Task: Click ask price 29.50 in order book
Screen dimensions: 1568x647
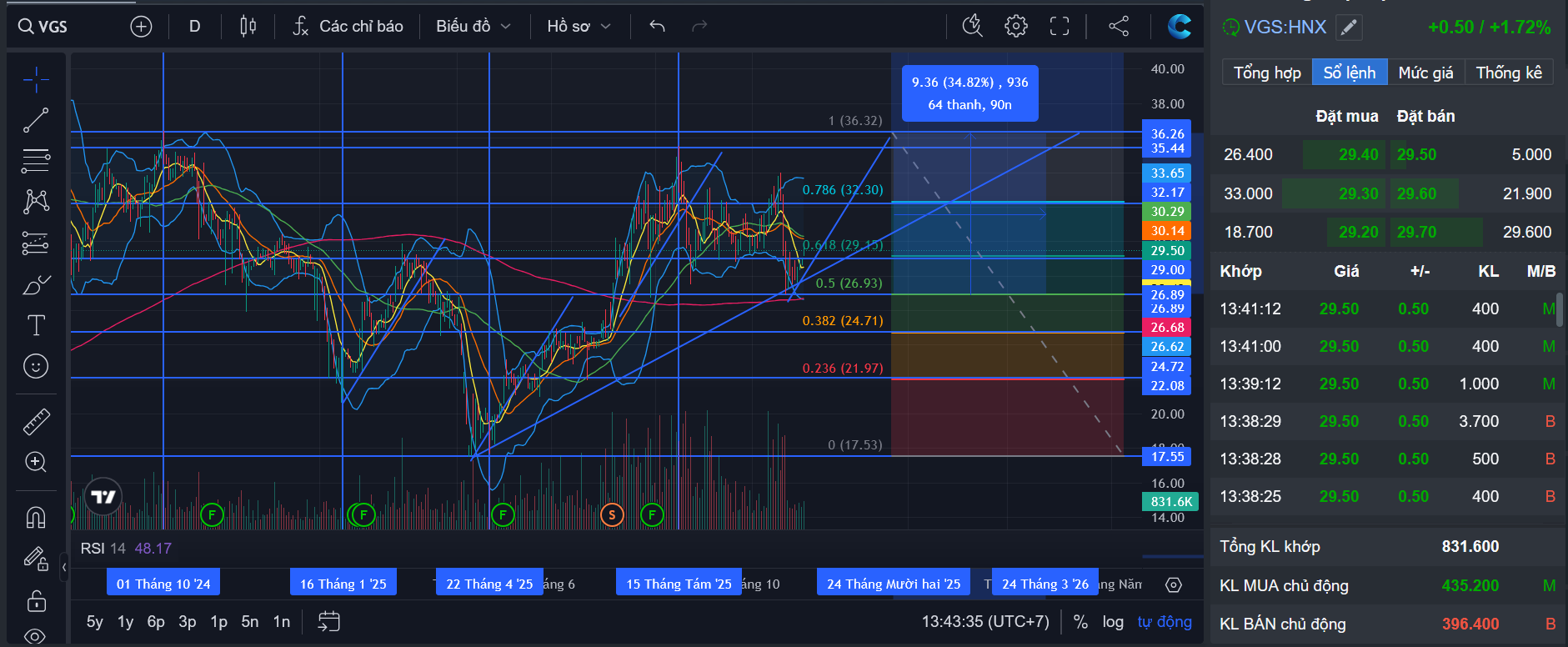Action: (x=1417, y=154)
